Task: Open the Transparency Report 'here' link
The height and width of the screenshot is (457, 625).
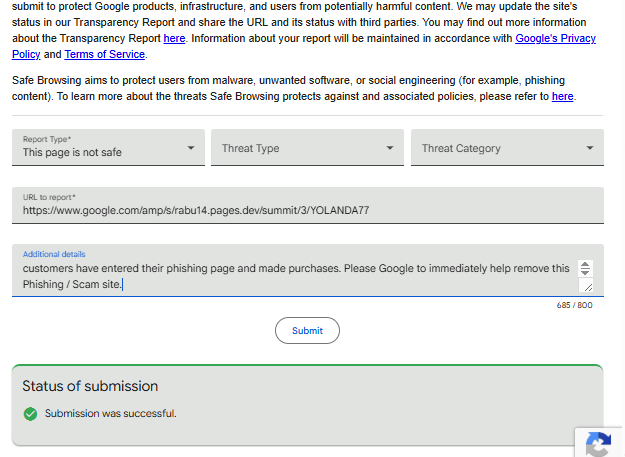Action: coord(174,39)
